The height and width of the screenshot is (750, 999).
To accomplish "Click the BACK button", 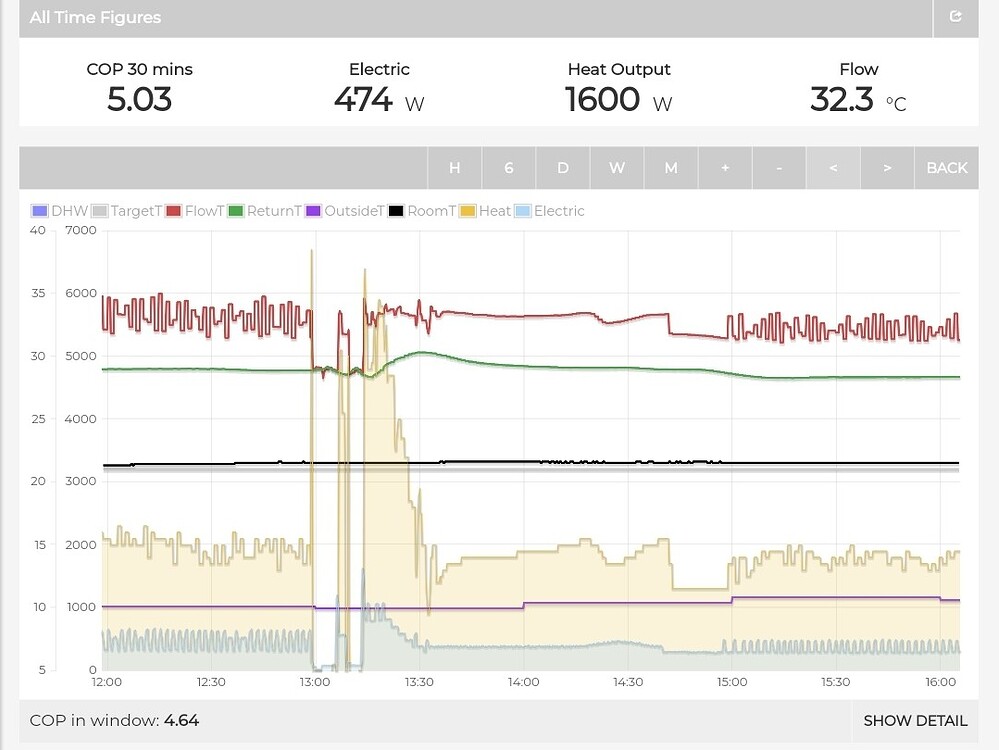I will [x=946, y=168].
